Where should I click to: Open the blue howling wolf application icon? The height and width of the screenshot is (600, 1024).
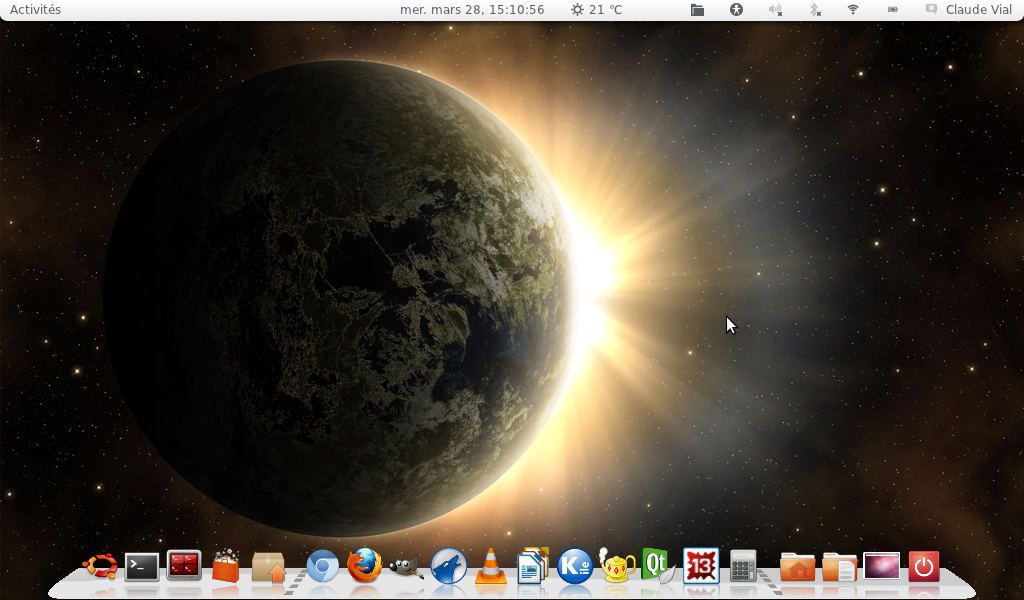449,565
